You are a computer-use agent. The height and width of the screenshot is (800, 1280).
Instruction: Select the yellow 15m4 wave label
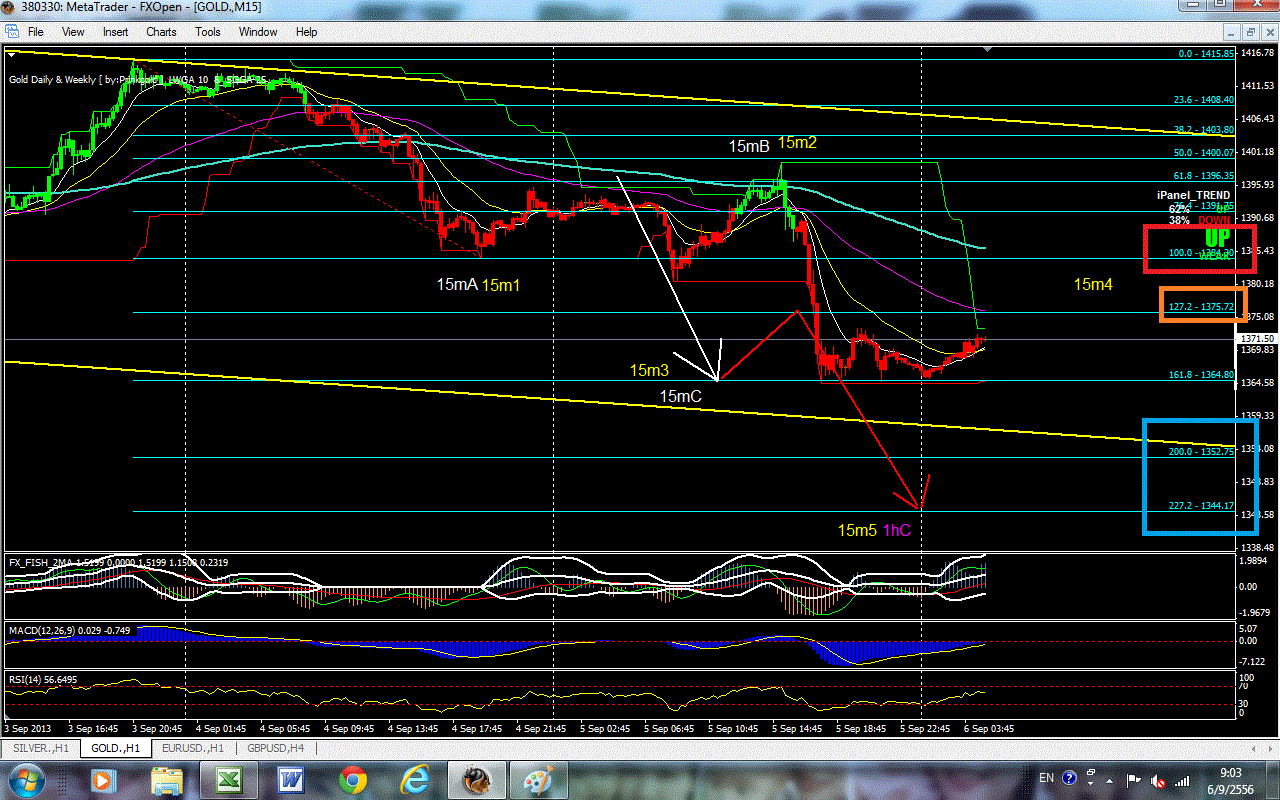click(1093, 285)
